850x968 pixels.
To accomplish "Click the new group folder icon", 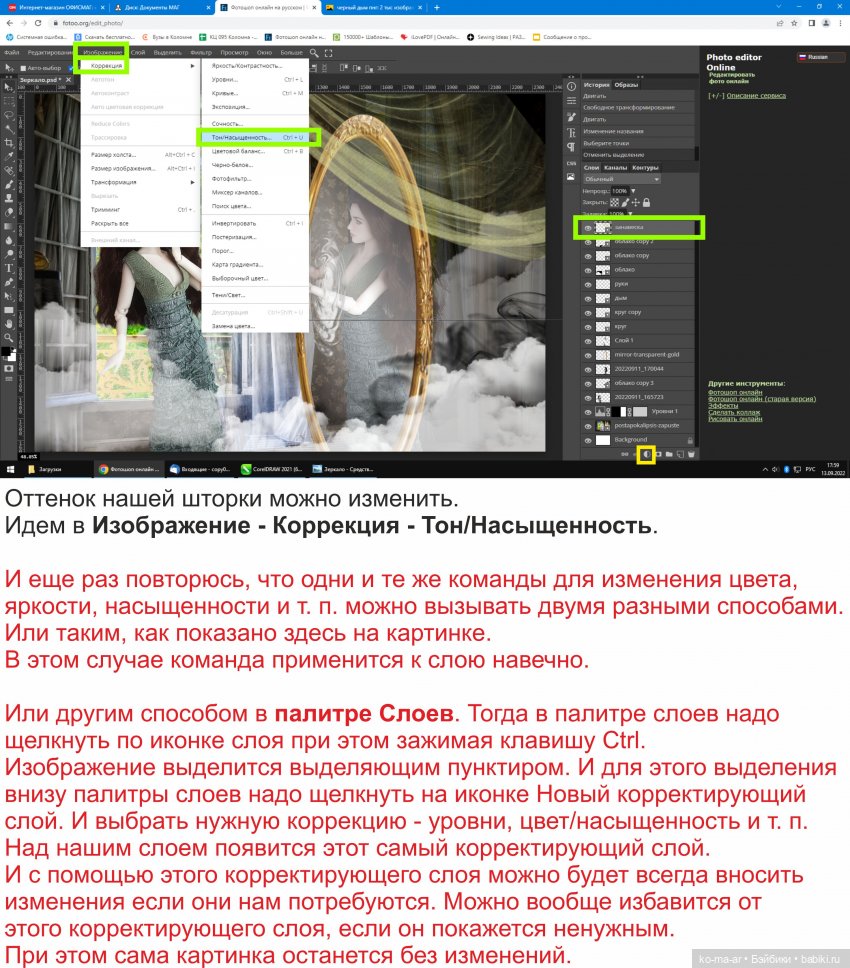I will (669, 455).
